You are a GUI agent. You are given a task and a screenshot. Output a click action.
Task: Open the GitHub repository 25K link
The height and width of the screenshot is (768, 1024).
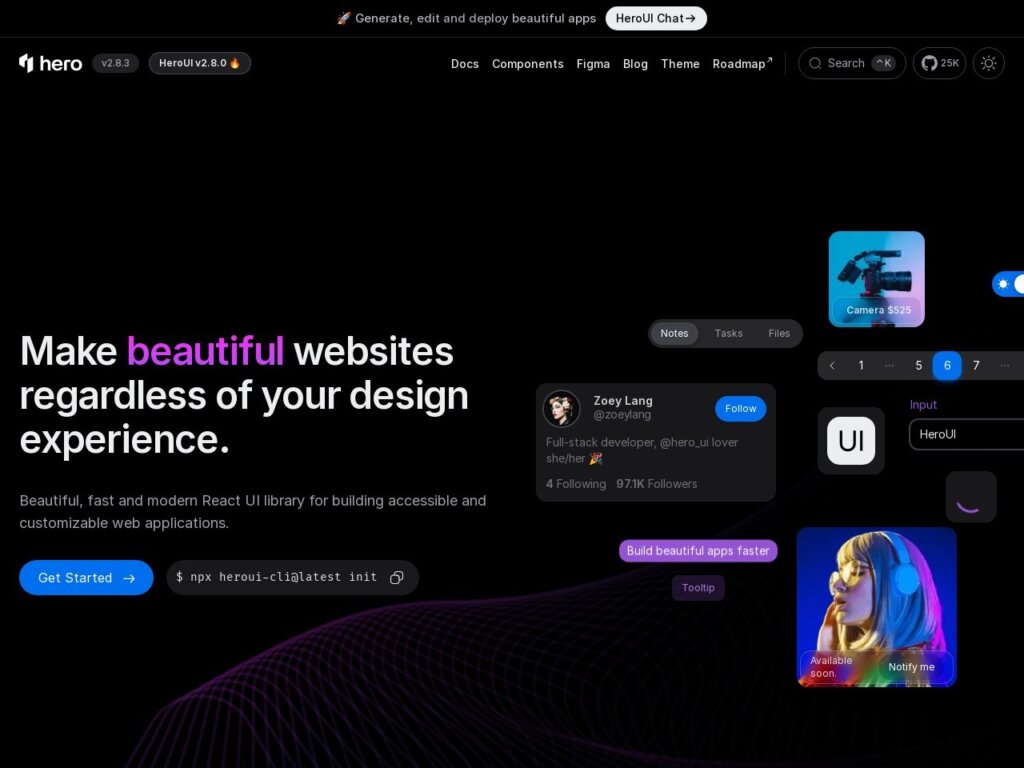point(939,63)
